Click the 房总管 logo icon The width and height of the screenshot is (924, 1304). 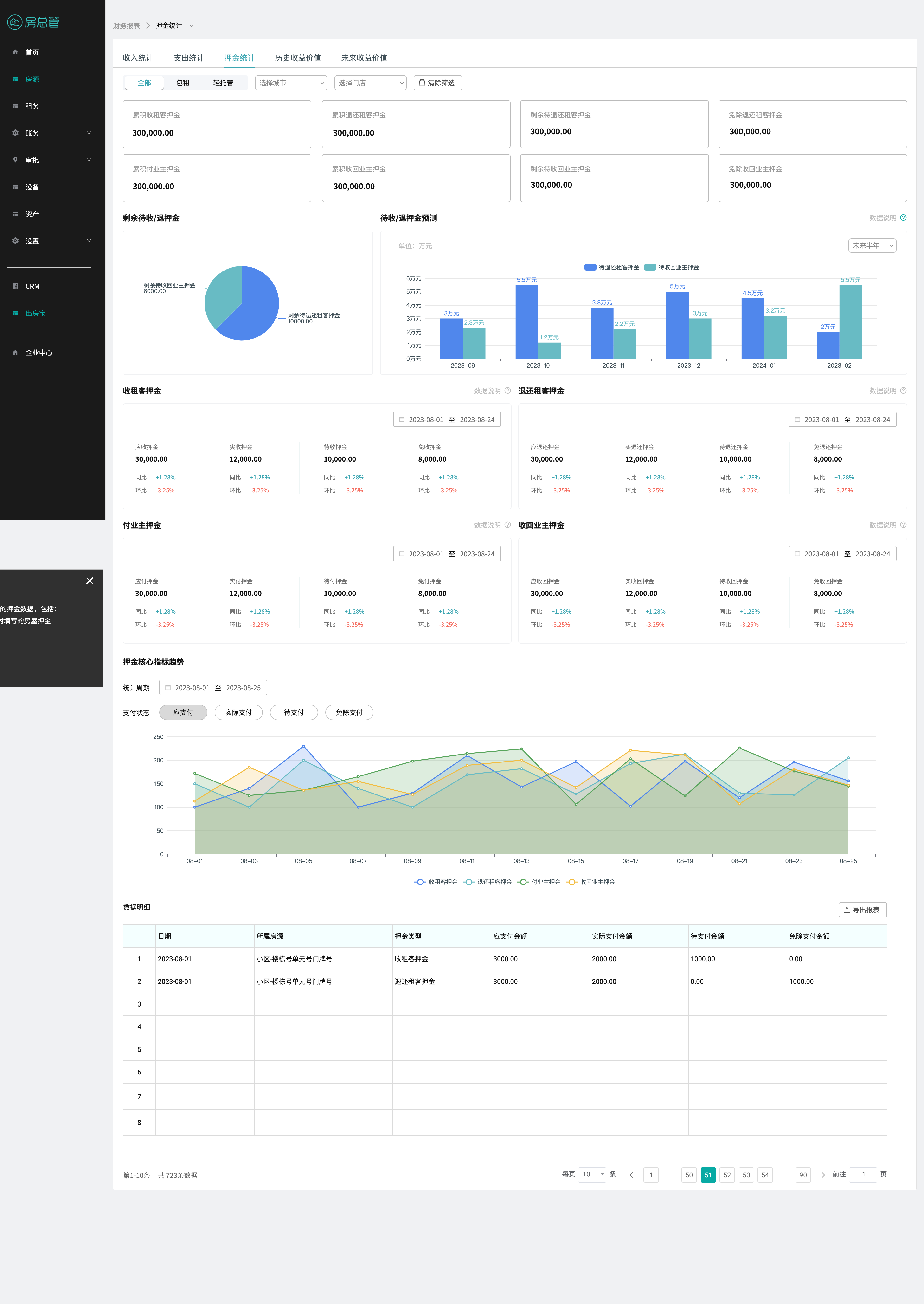point(15,22)
